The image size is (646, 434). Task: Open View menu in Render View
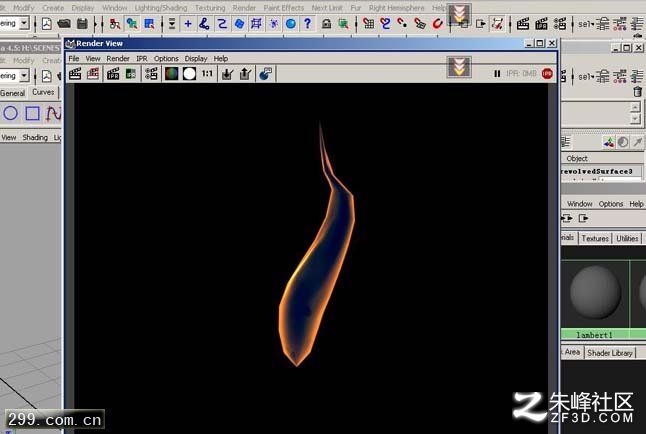[x=93, y=59]
